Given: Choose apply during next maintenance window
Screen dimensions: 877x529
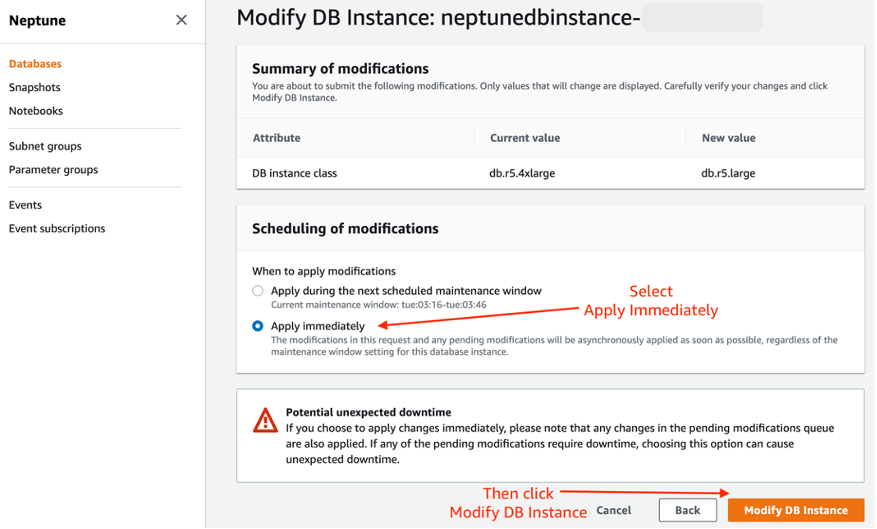Looking at the screenshot, I should click(x=258, y=291).
